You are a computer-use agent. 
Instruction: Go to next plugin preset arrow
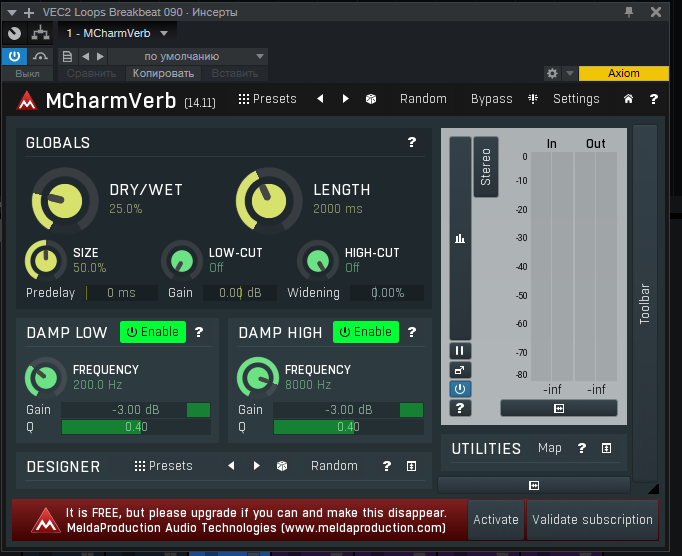point(345,99)
